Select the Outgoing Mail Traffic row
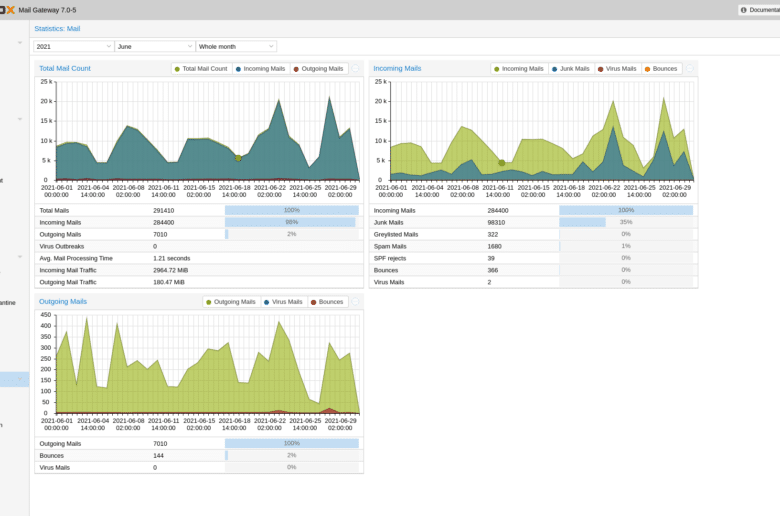This screenshot has height=516, width=780. [x=199, y=282]
